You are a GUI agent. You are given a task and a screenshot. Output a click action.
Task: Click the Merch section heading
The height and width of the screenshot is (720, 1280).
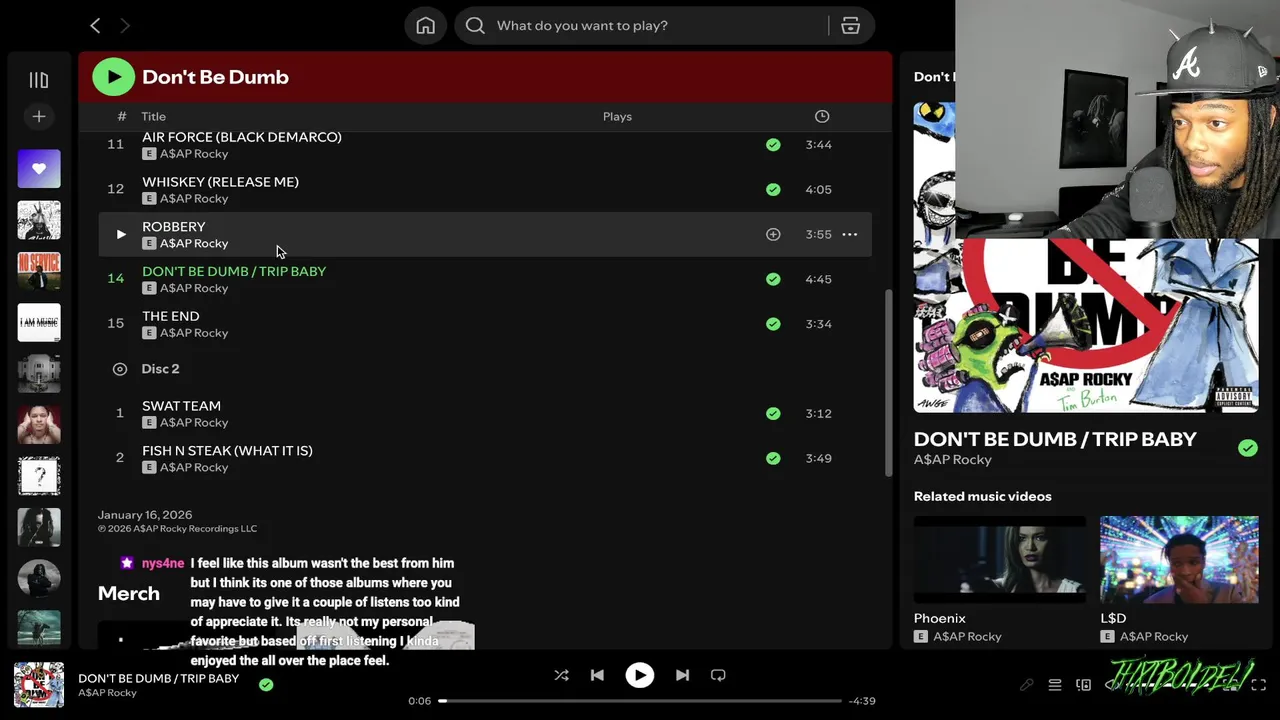click(129, 594)
